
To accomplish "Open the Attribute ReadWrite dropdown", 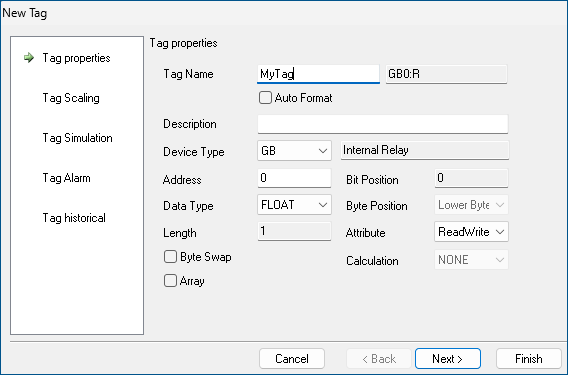I will [471, 232].
